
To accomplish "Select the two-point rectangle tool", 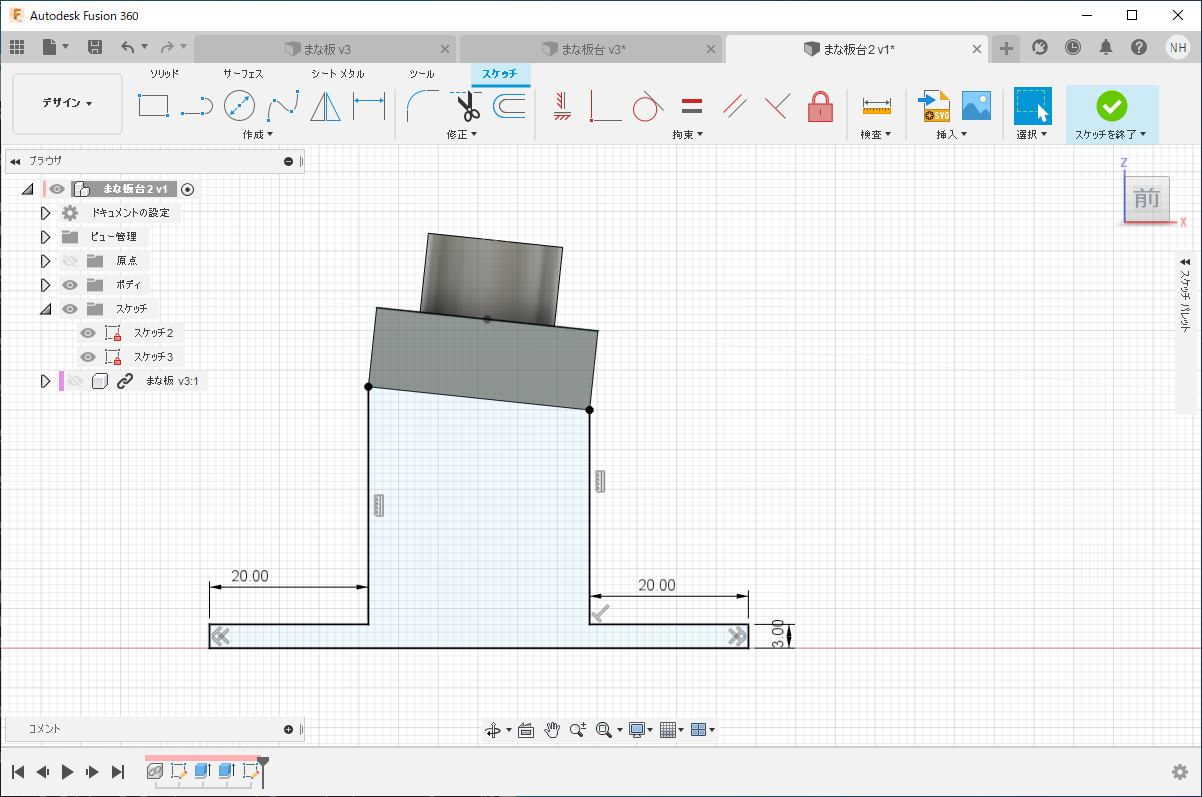I will click(x=153, y=105).
